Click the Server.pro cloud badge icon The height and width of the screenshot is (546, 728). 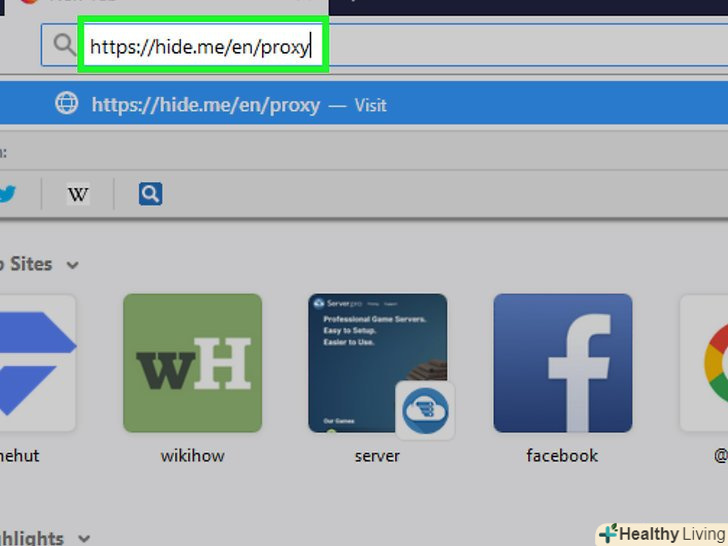coord(425,411)
